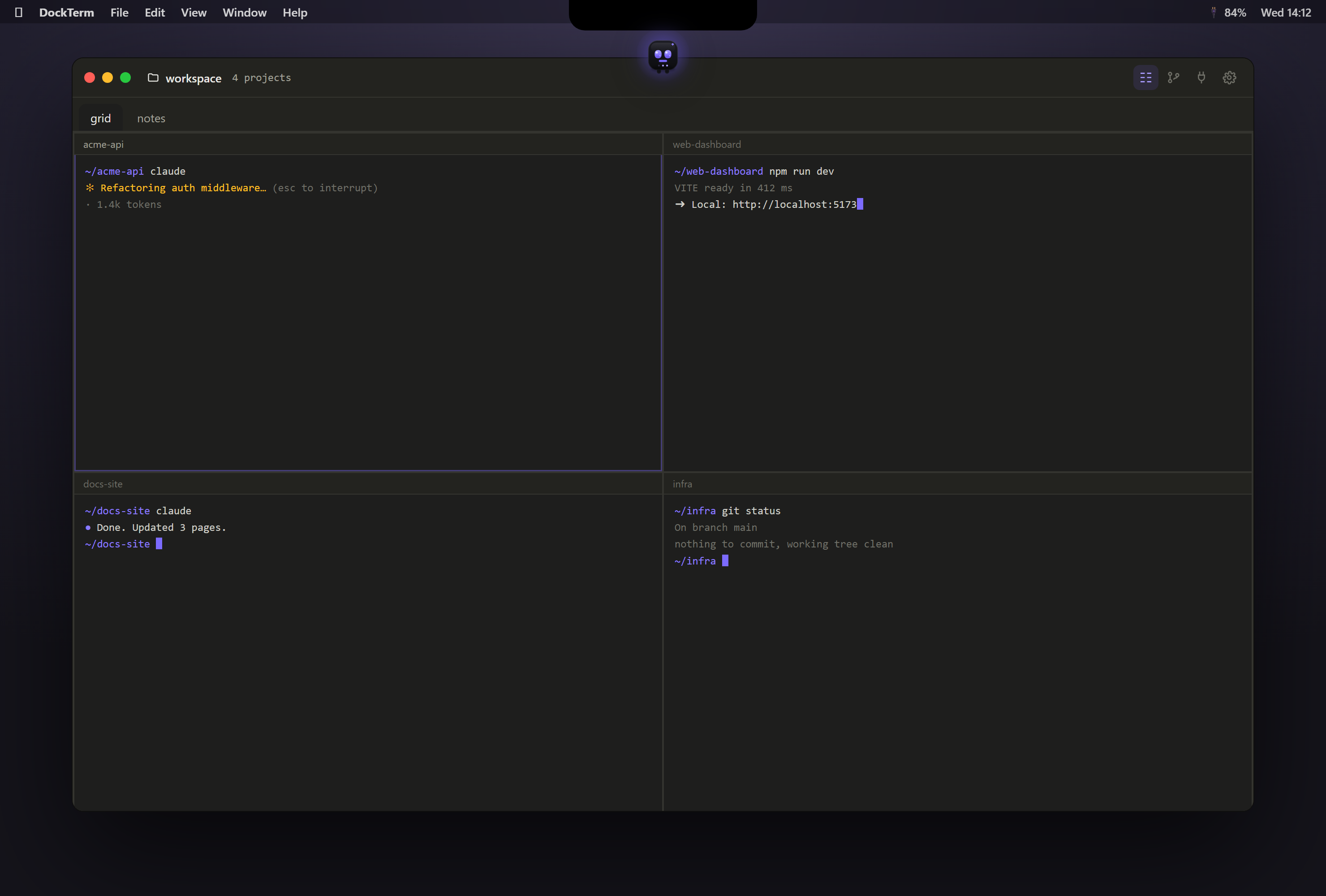Open the Apple menu icon
This screenshot has width=1326, height=896.
pos(18,13)
